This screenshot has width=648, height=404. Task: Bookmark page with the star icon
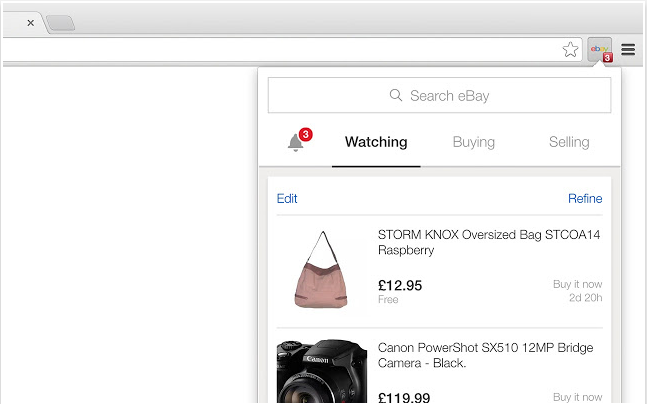coord(570,50)
